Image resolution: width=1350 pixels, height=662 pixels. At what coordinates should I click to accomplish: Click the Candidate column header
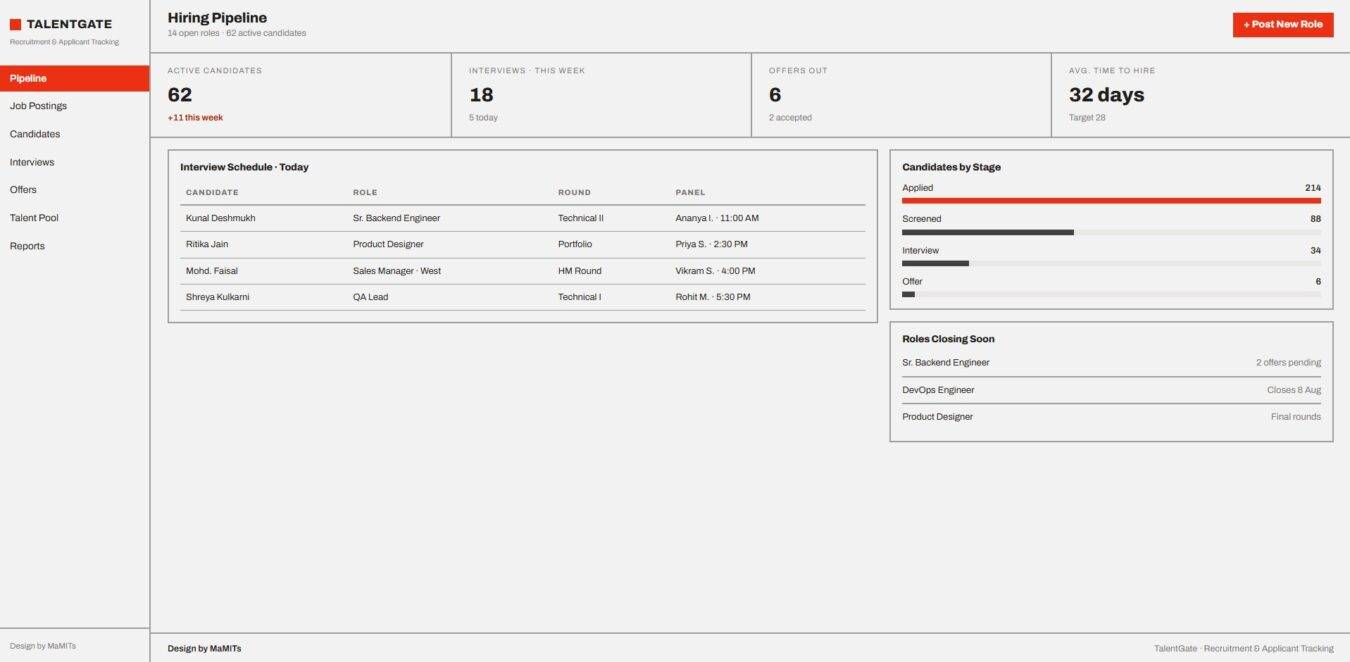pyautogui.click(x=212, y=192)
